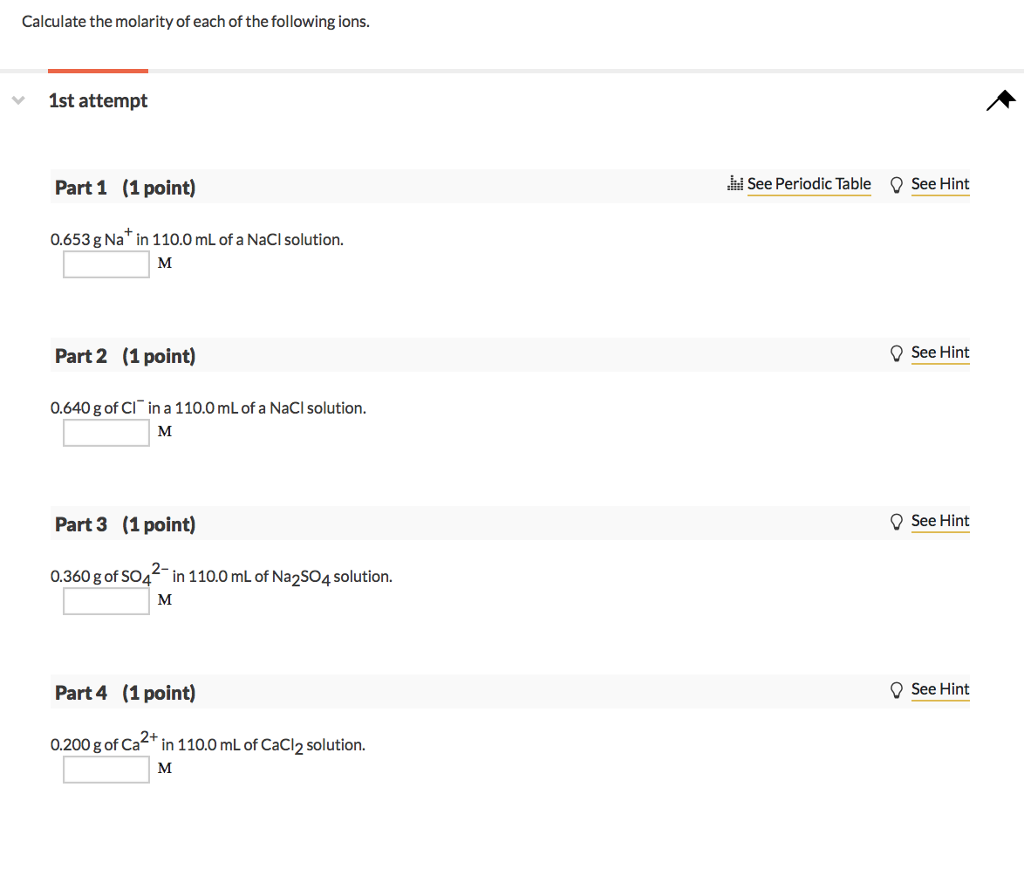Click the orange progress bar near the top
This screenshot has height=883, width=1024.
click(97, 70)
